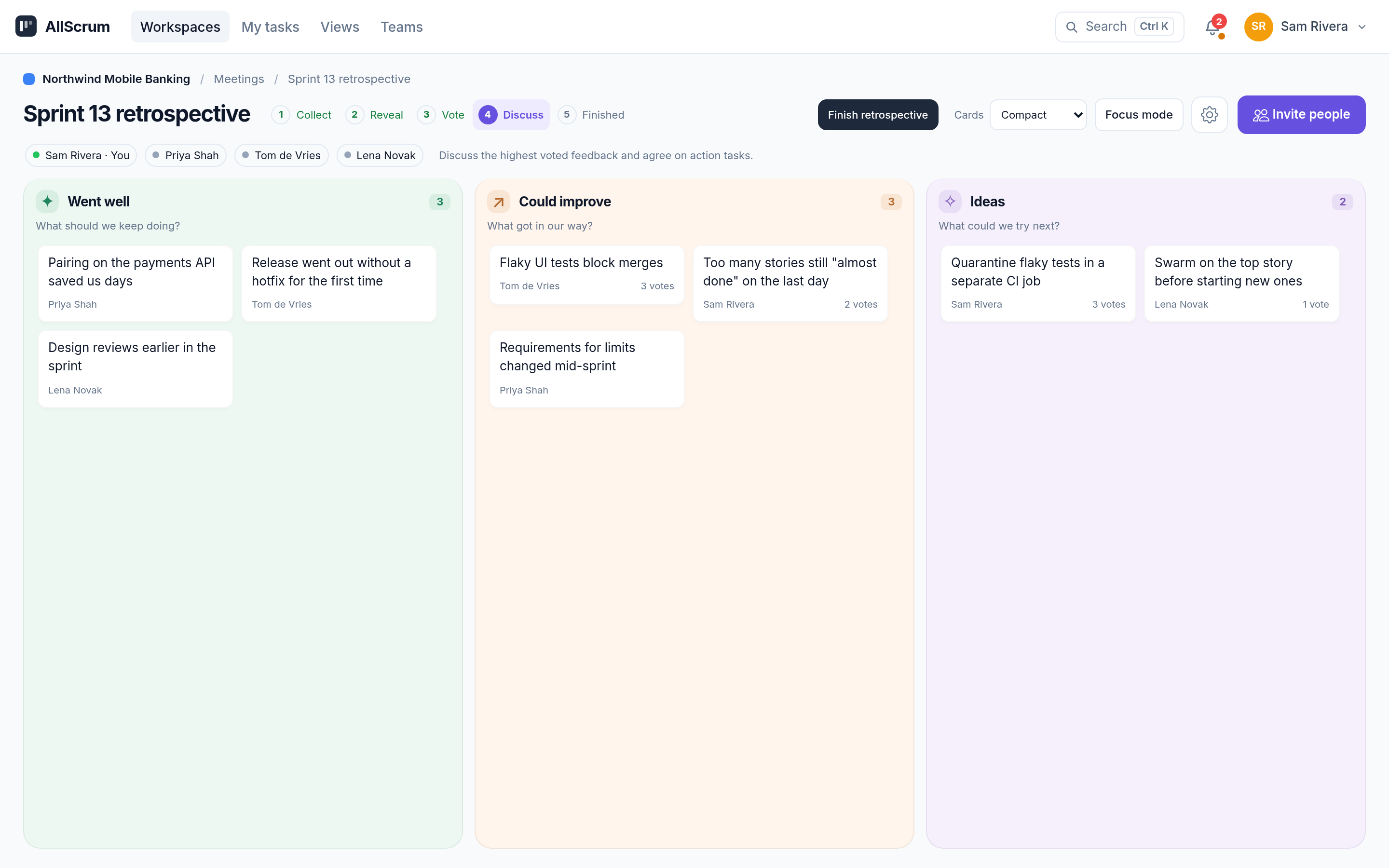Open the notifications bell
The image size is (1389, 868).
(x=1213, y=27)
